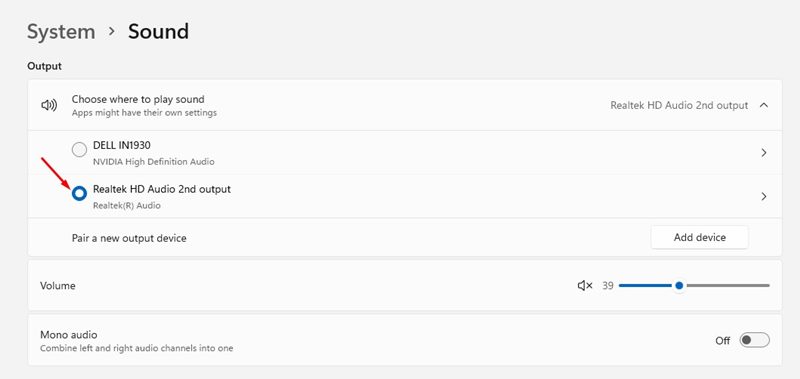Click the Volume slider track

pos(694,286)
